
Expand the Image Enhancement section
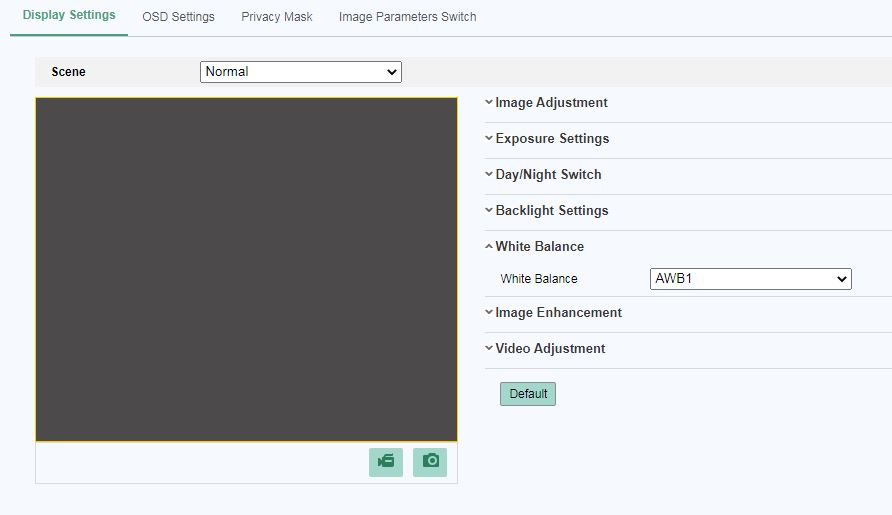[x=558, y=312]
